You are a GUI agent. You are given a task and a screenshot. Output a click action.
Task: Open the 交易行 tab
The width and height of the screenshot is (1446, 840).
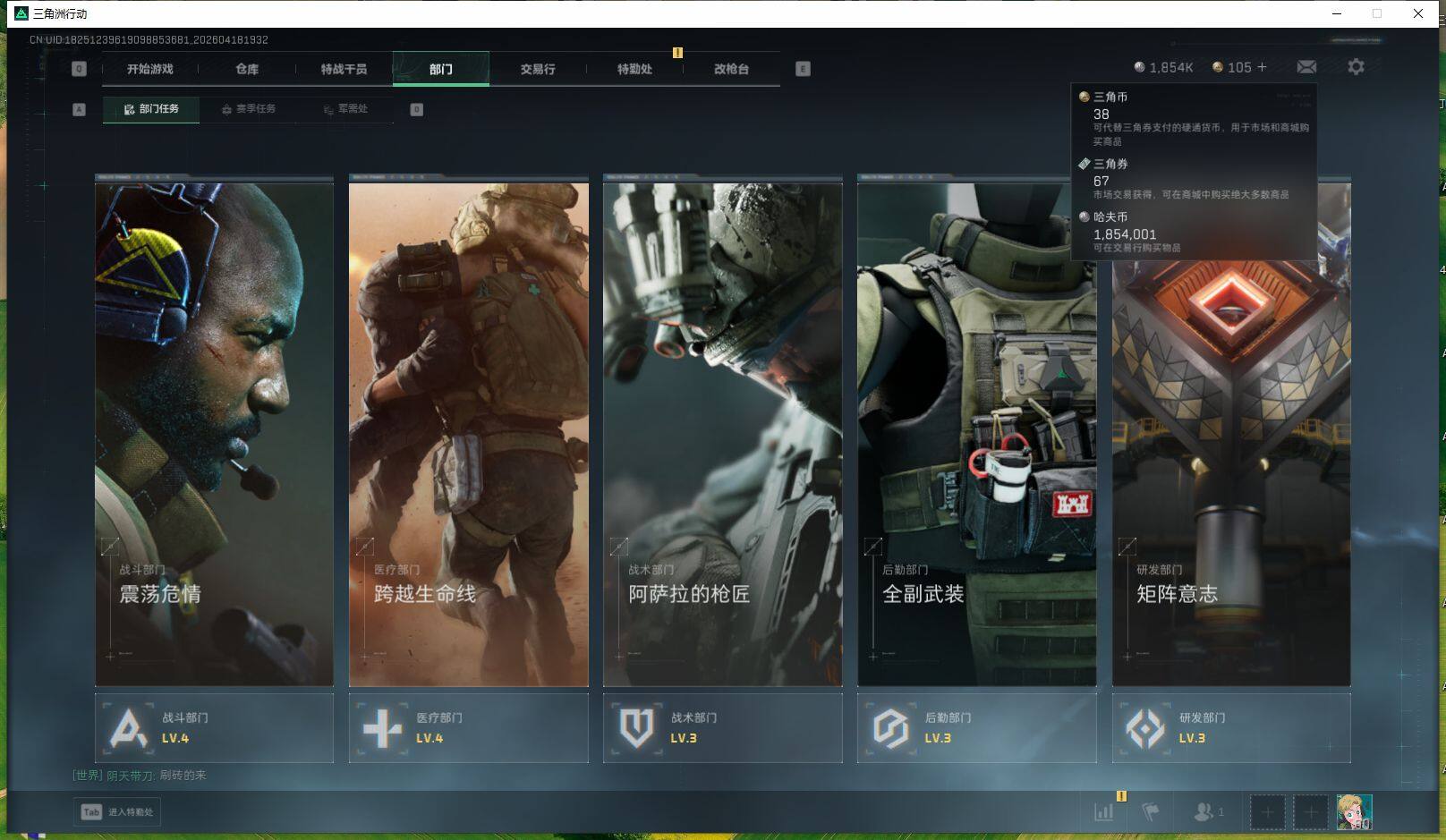538,69
